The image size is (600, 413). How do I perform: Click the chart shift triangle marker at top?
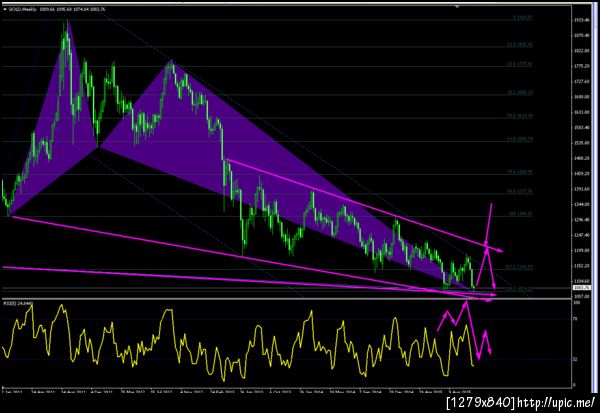coord(457,7)
